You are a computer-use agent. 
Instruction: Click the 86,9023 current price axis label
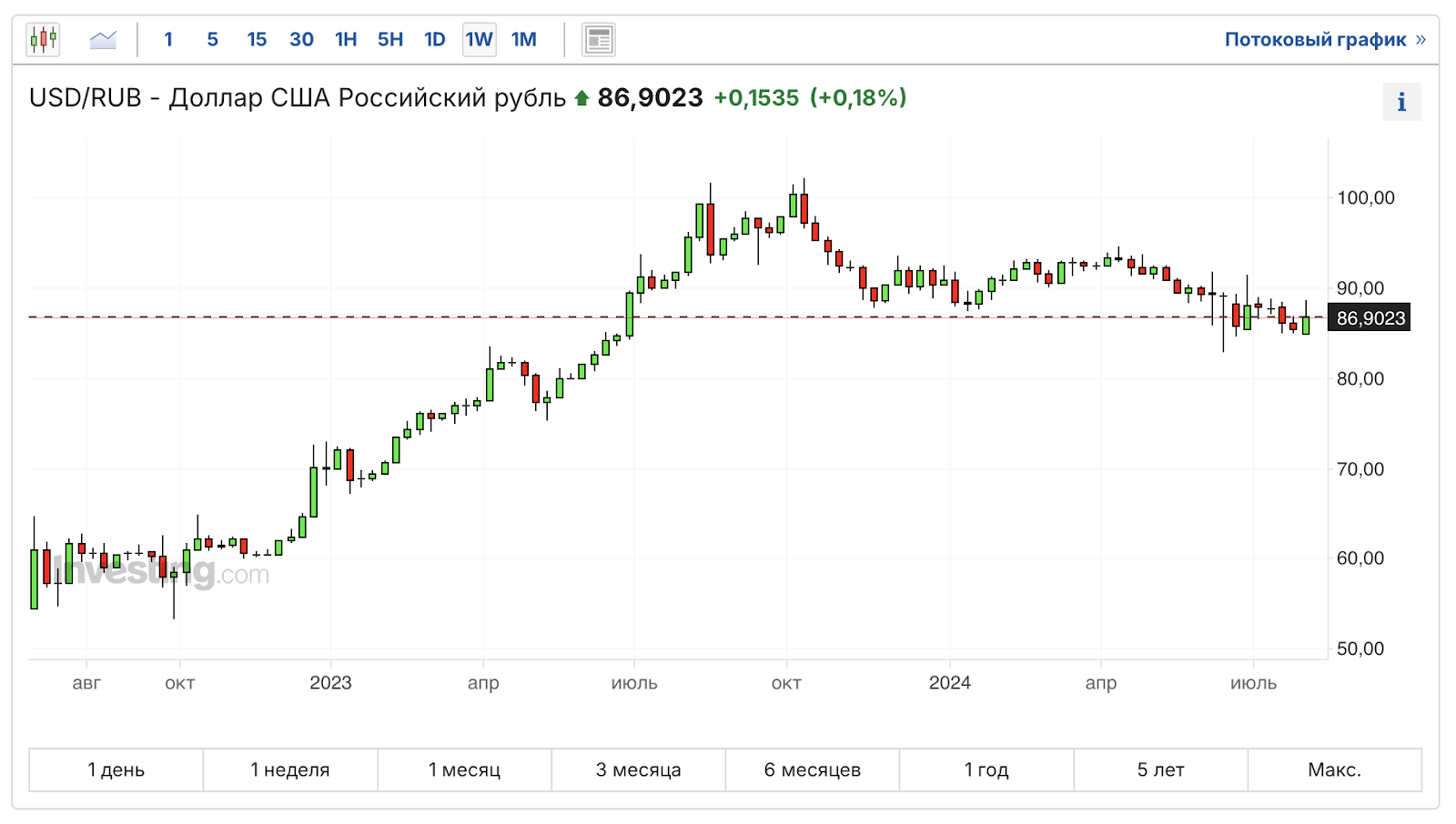pos(1370,318)
